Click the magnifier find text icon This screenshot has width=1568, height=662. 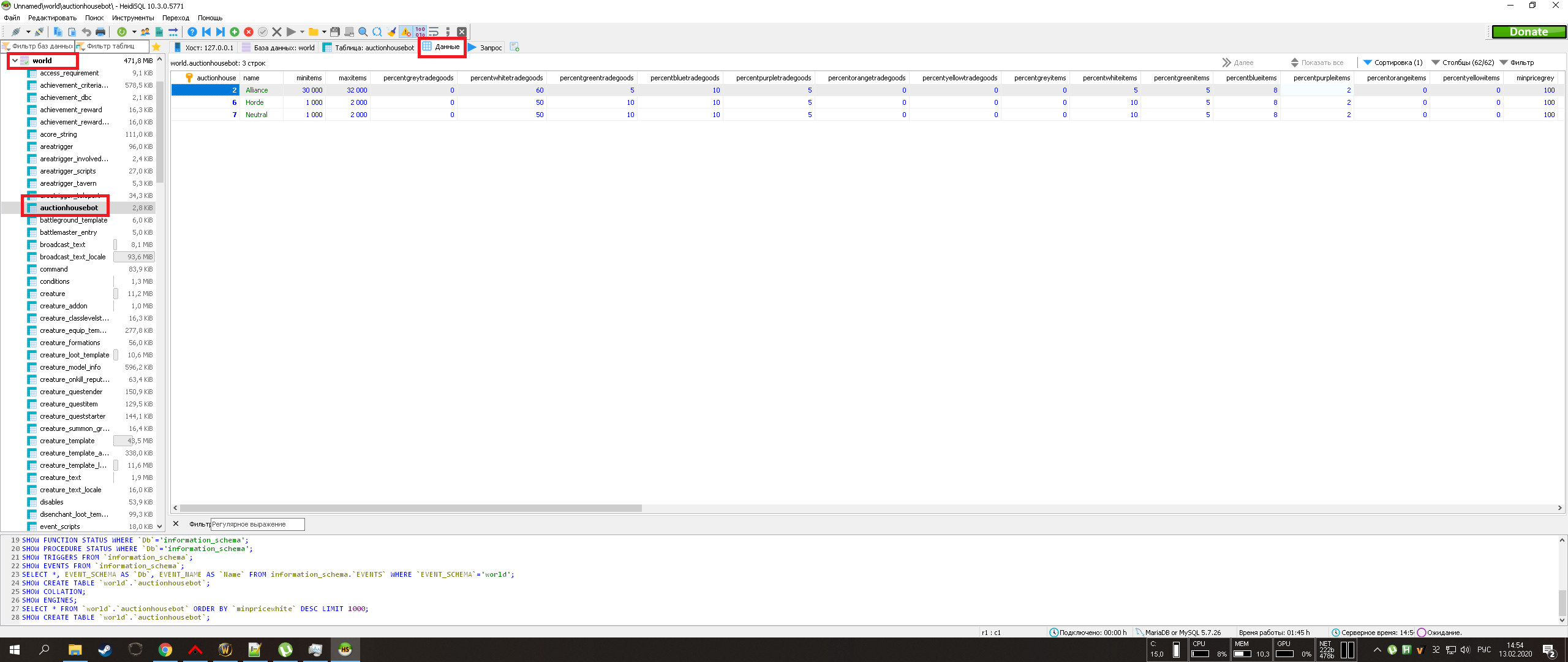tap(363, 32)
